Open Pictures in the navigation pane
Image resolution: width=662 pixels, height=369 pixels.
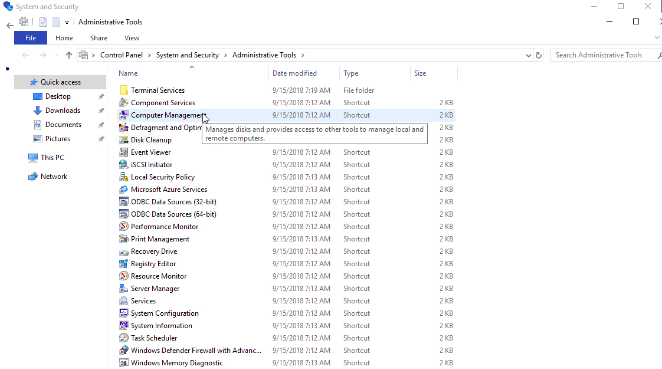(x=57, y=138)
